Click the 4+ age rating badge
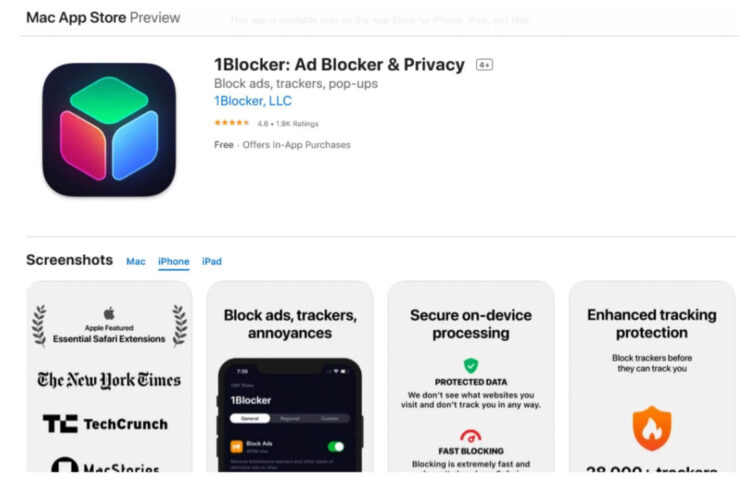This screenshot has width=740, height=477. [x=484, y=65]
